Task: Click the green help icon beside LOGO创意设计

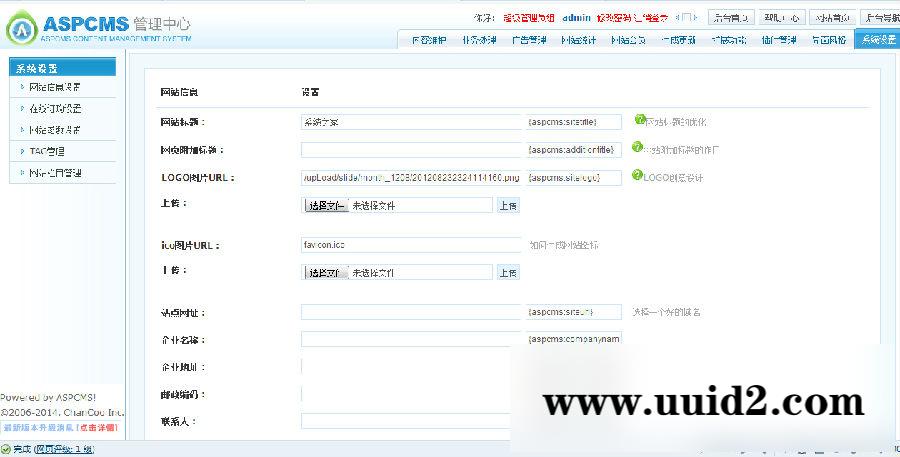Action: coord(637,175)
